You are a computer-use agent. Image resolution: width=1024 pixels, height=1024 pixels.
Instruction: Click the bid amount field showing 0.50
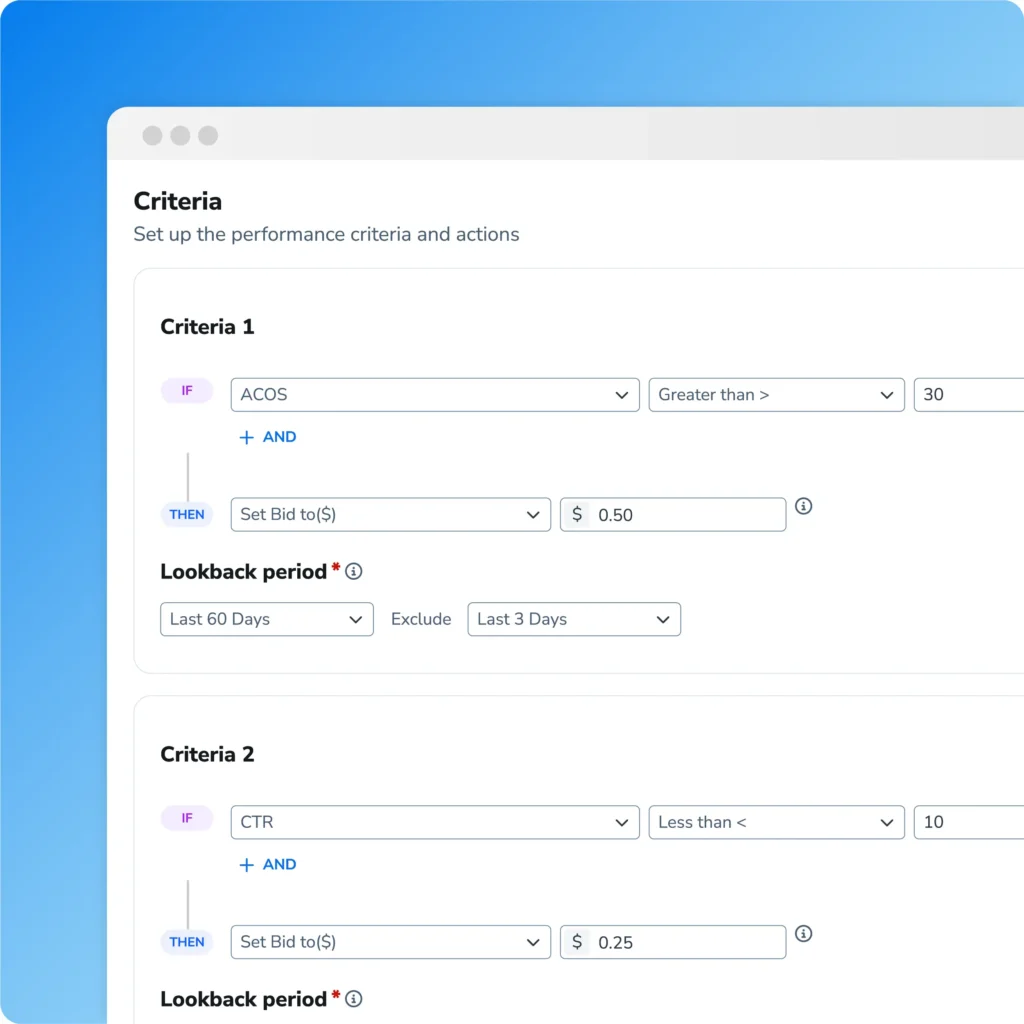click(x=686, y=515)
